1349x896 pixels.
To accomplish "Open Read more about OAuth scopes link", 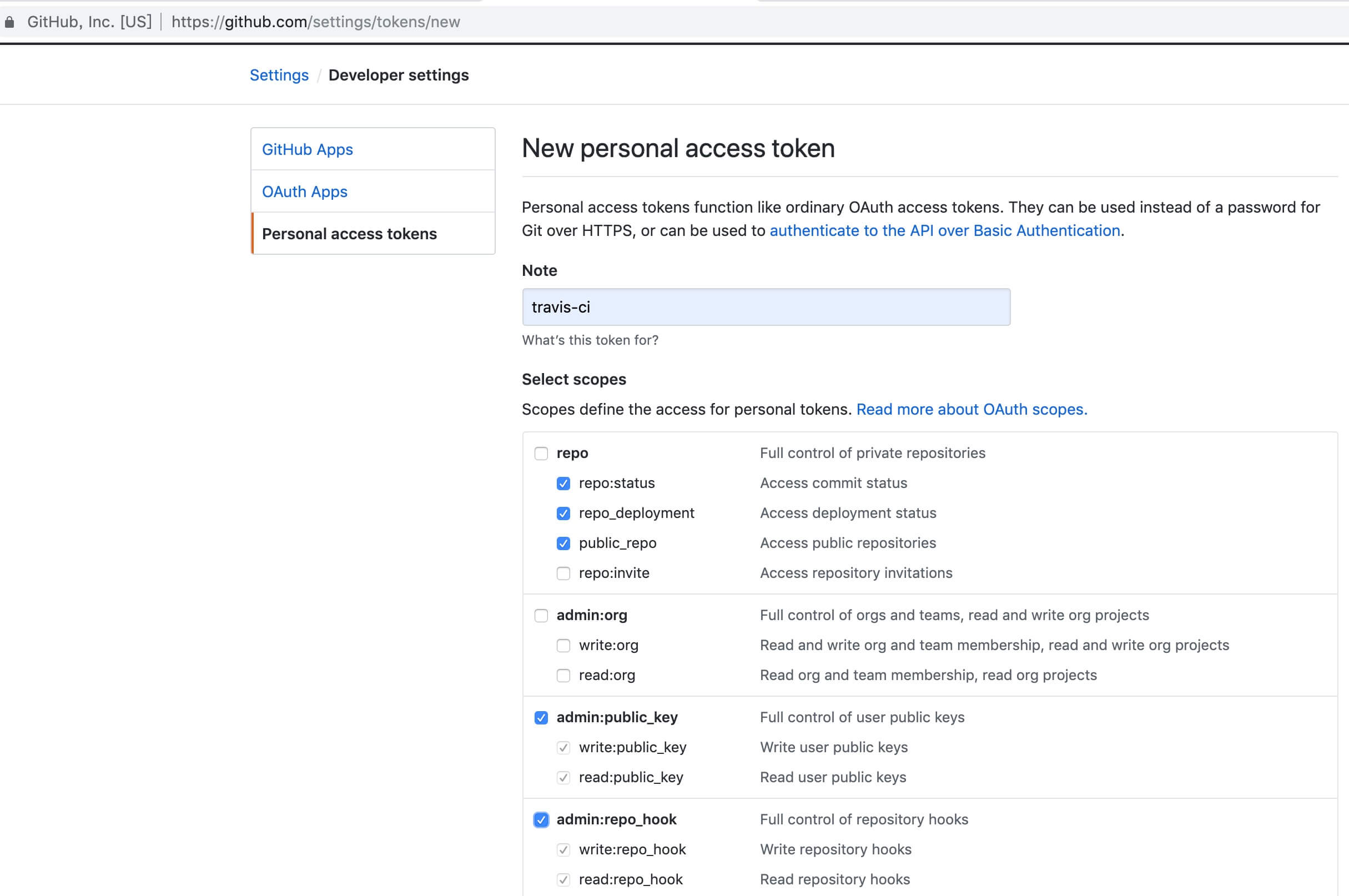I will (972, 410).
